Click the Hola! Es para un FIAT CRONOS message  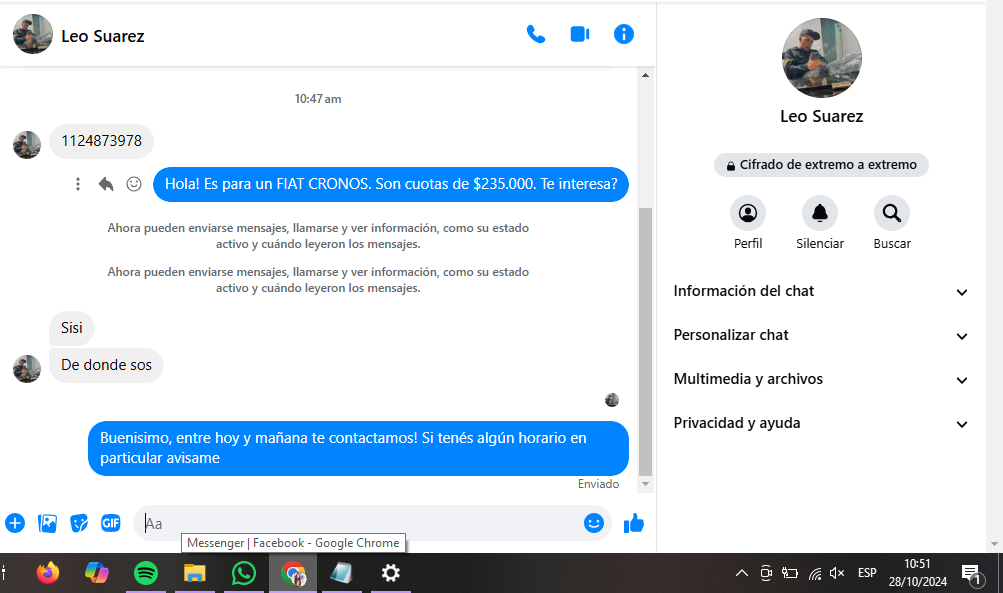[x=391, y=184]
